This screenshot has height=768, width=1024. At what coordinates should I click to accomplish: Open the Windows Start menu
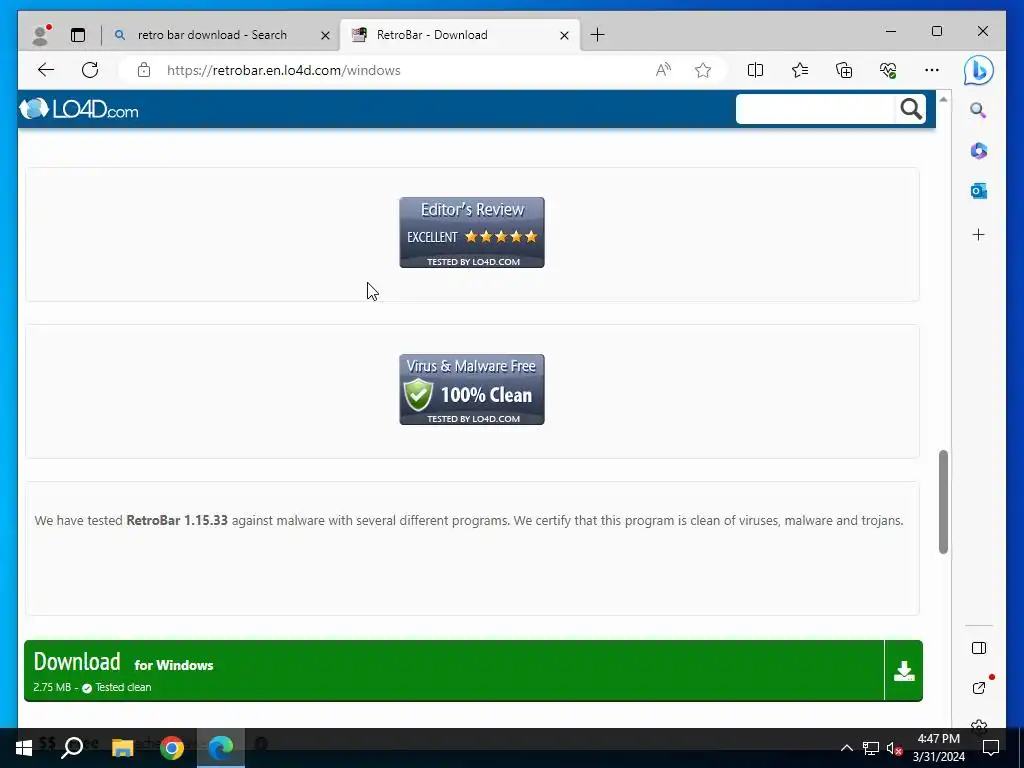(x=24, y=748)
